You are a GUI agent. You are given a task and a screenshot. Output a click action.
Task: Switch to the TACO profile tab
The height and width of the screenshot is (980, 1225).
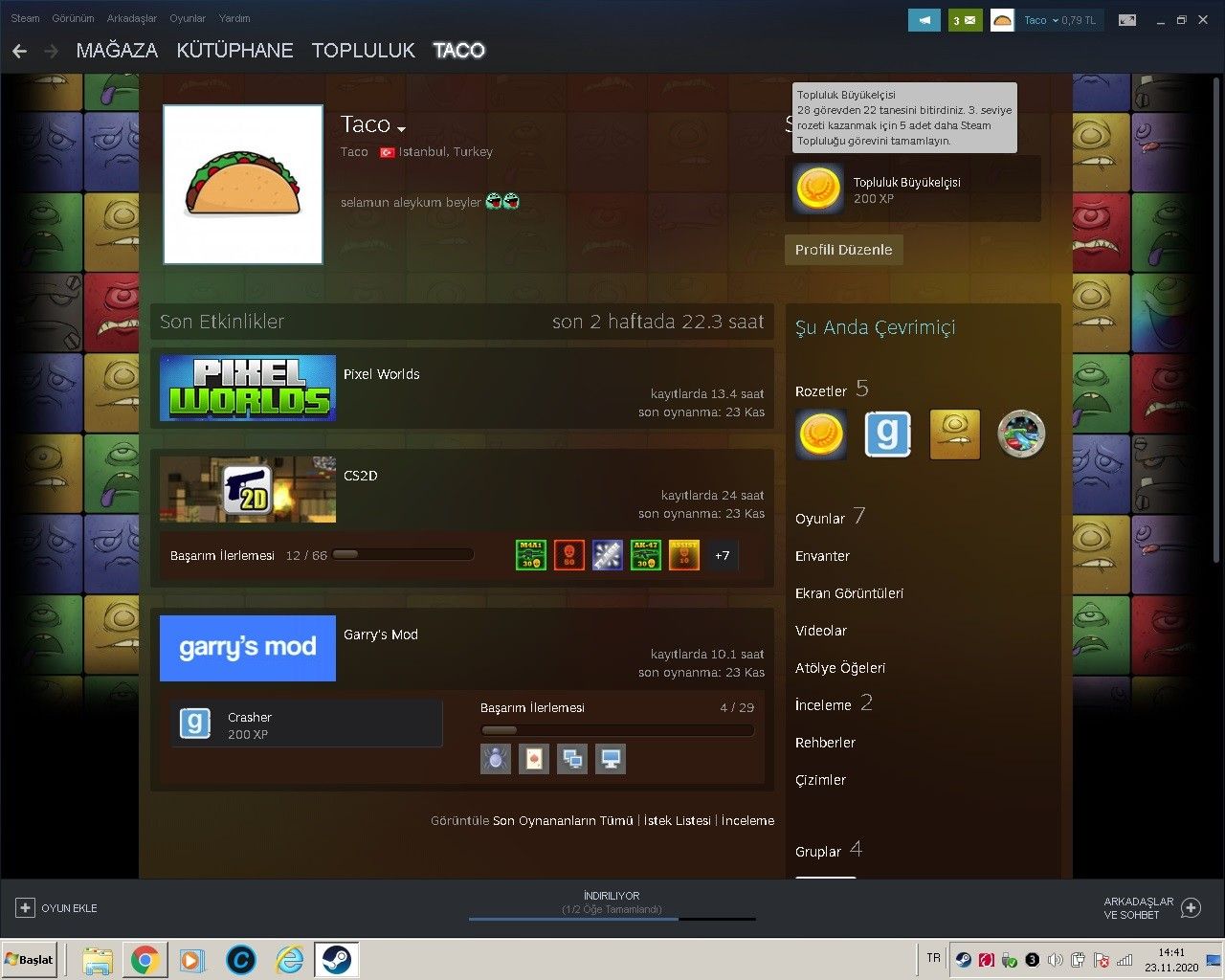coord(459,51)
